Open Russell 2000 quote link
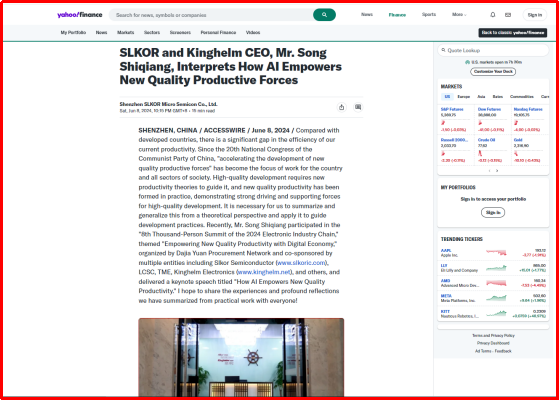The image size is (560, 401). click(454, 140)
